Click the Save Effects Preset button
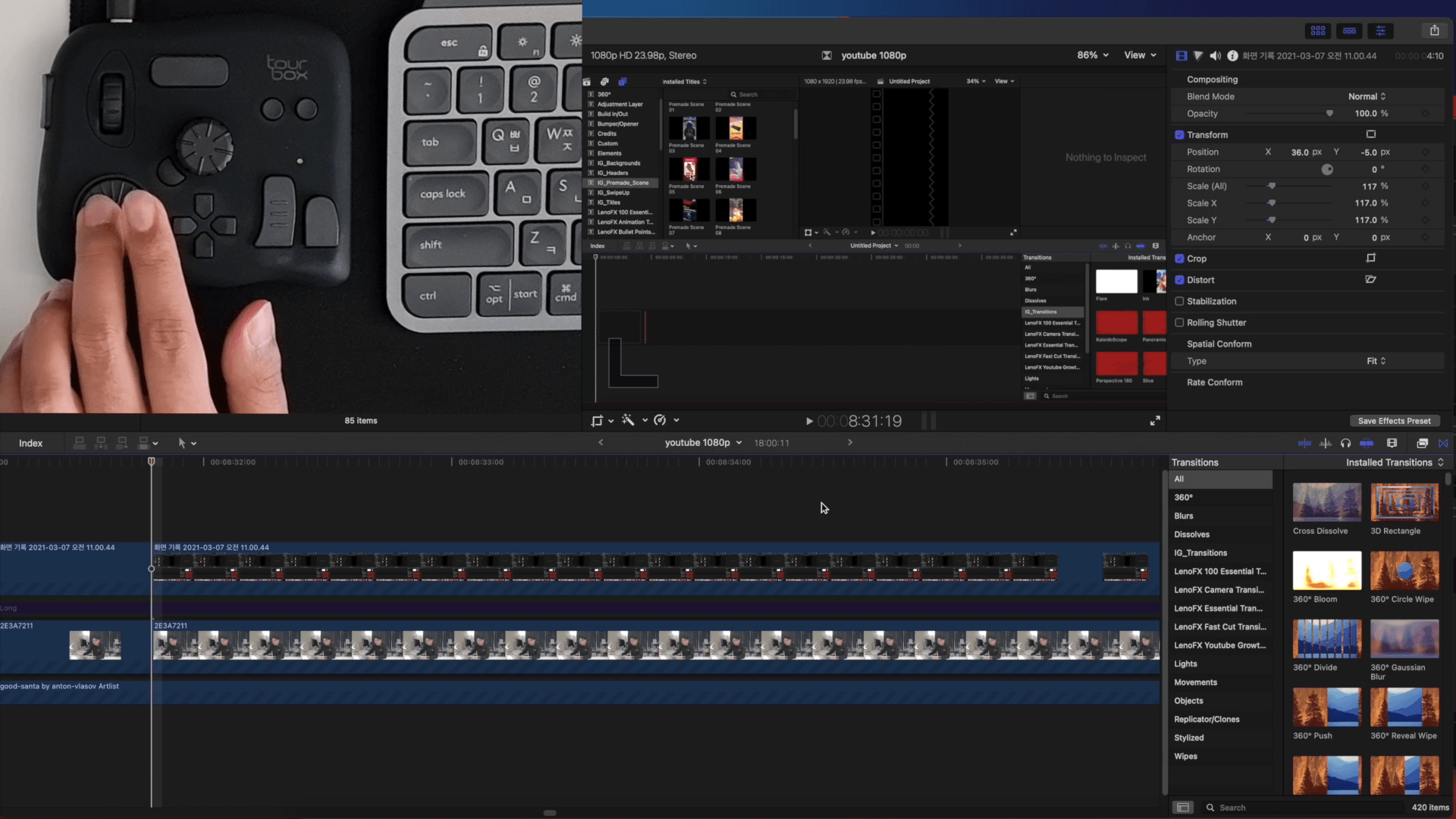This screenshot has width=1456, height=819. click(x=1394, y=421)
